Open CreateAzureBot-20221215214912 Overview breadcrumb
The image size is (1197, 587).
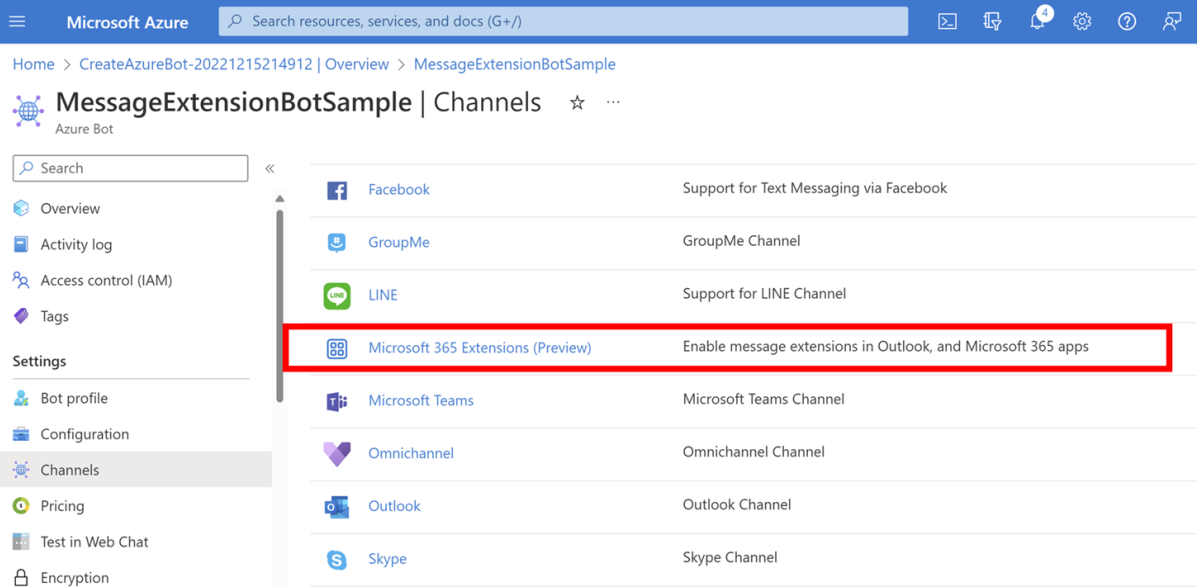pos(234,64)
